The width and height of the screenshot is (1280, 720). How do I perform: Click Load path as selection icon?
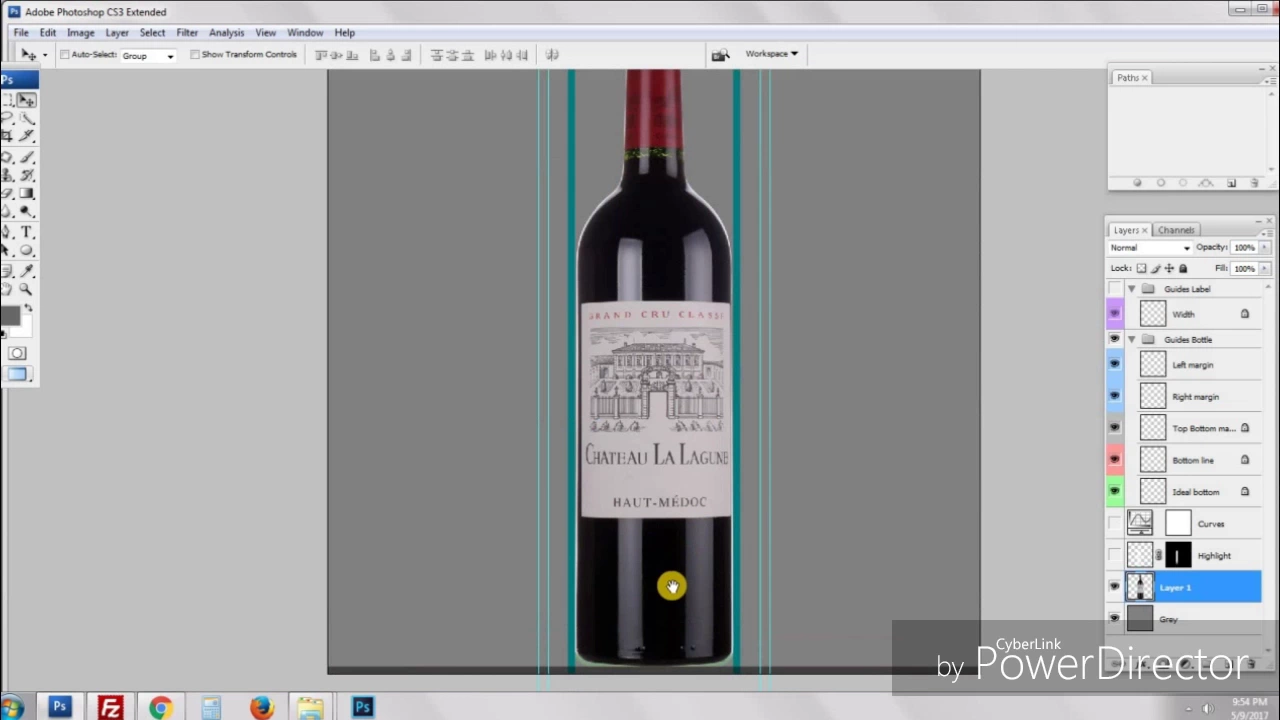click(1183, 183)
